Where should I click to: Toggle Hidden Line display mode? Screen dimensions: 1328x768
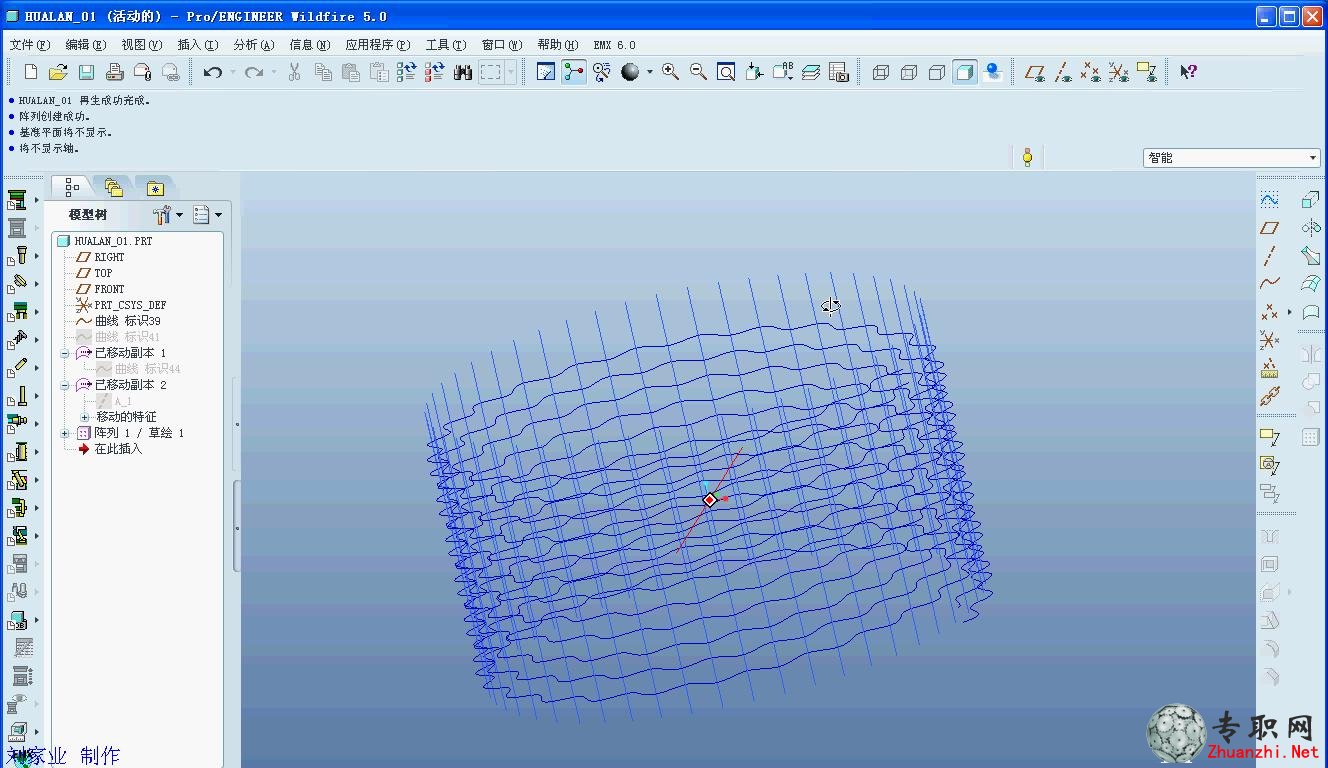point(909,72)
